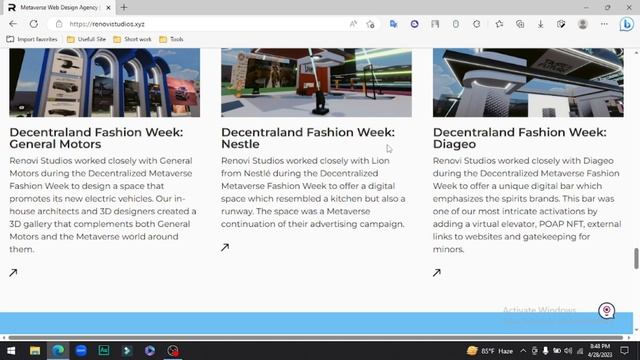Open the Windows Start menu

coord(11,351)
